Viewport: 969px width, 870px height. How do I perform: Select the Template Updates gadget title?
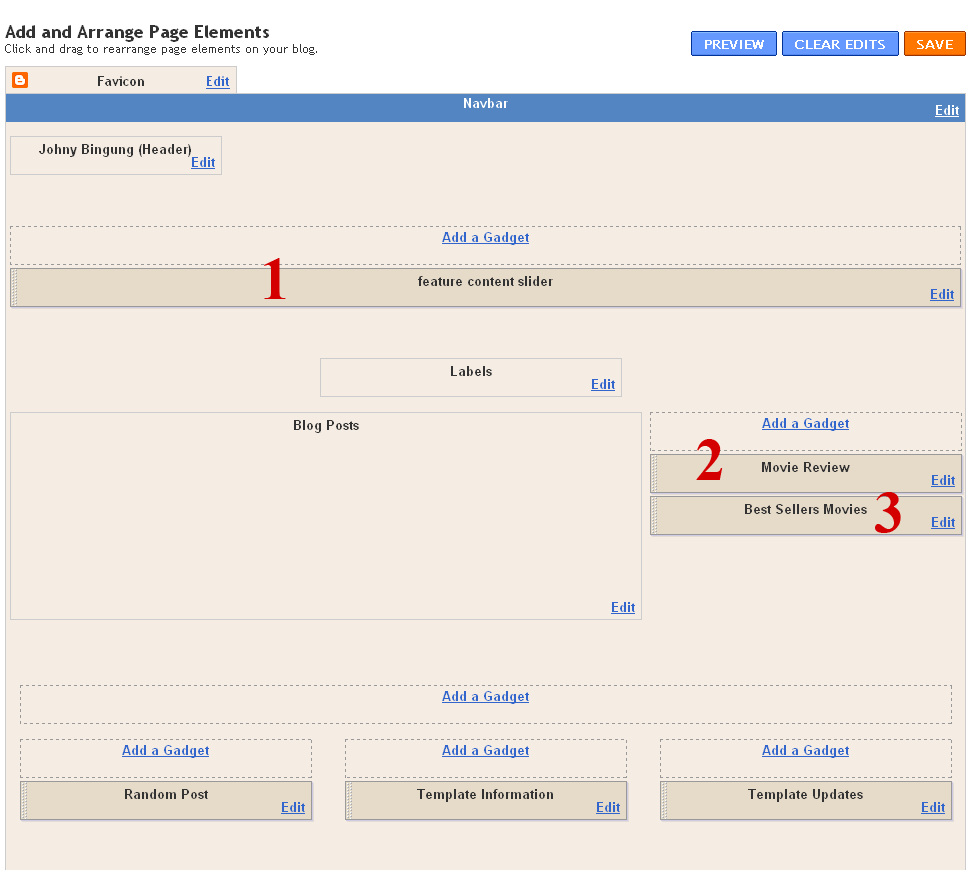(805, 795)
